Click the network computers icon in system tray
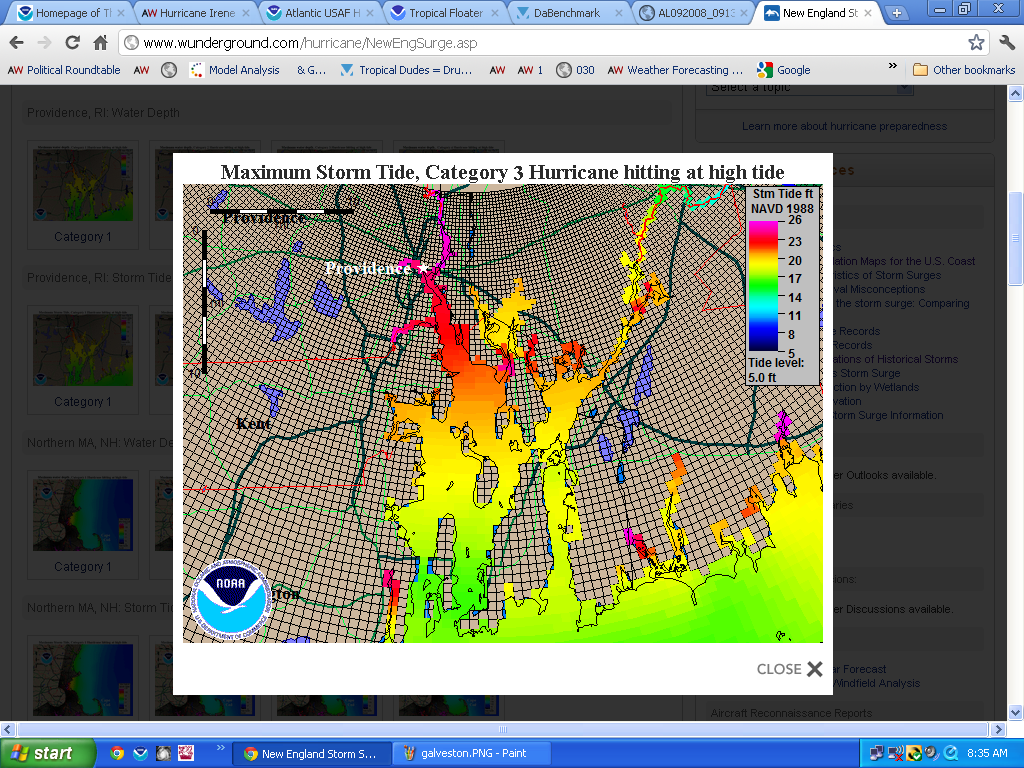The height and width of the screenshot is (768, 1024). click(877, 754)
